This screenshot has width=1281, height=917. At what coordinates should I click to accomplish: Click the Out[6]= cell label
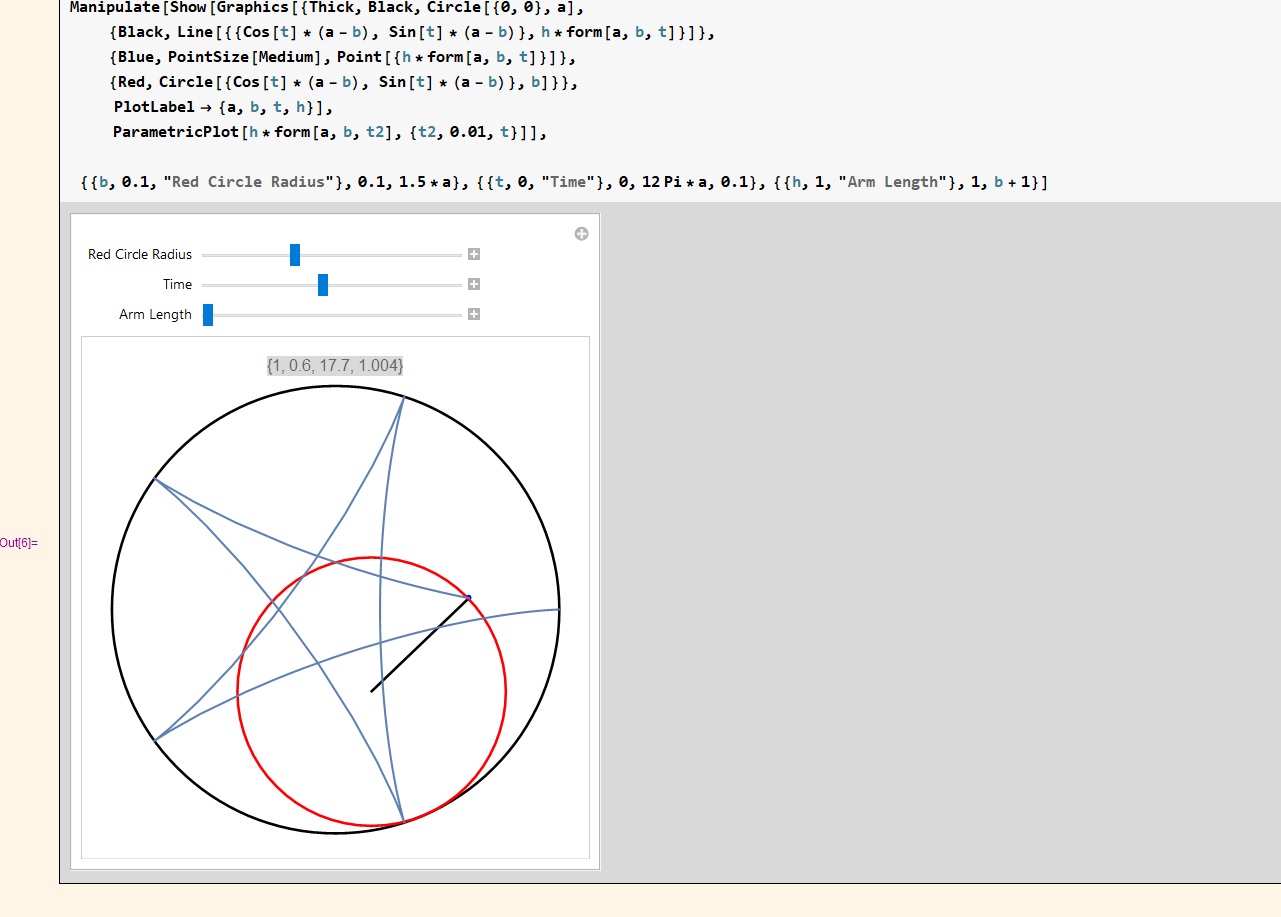click(19, 543)
